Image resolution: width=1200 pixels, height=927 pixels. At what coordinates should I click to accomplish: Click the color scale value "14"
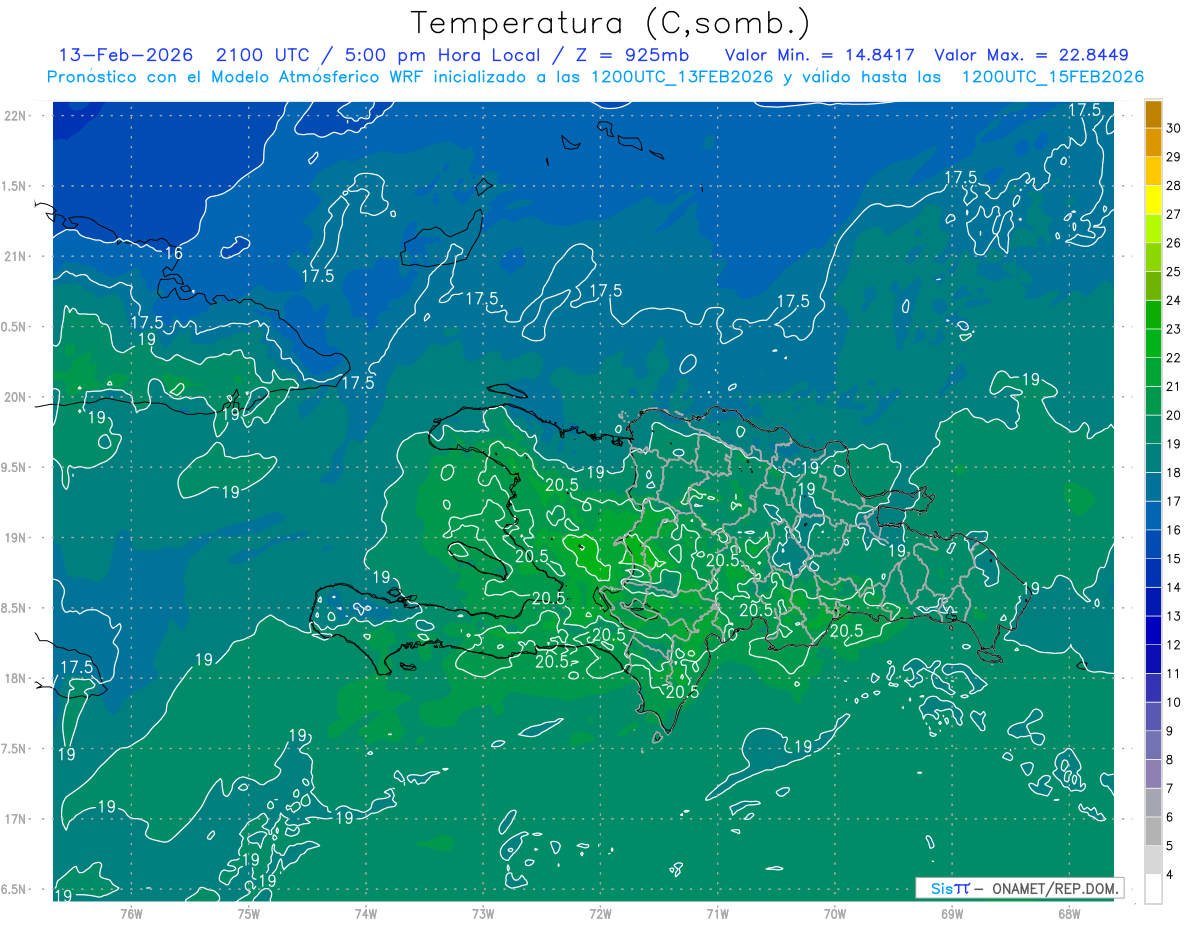[1174, 588]
